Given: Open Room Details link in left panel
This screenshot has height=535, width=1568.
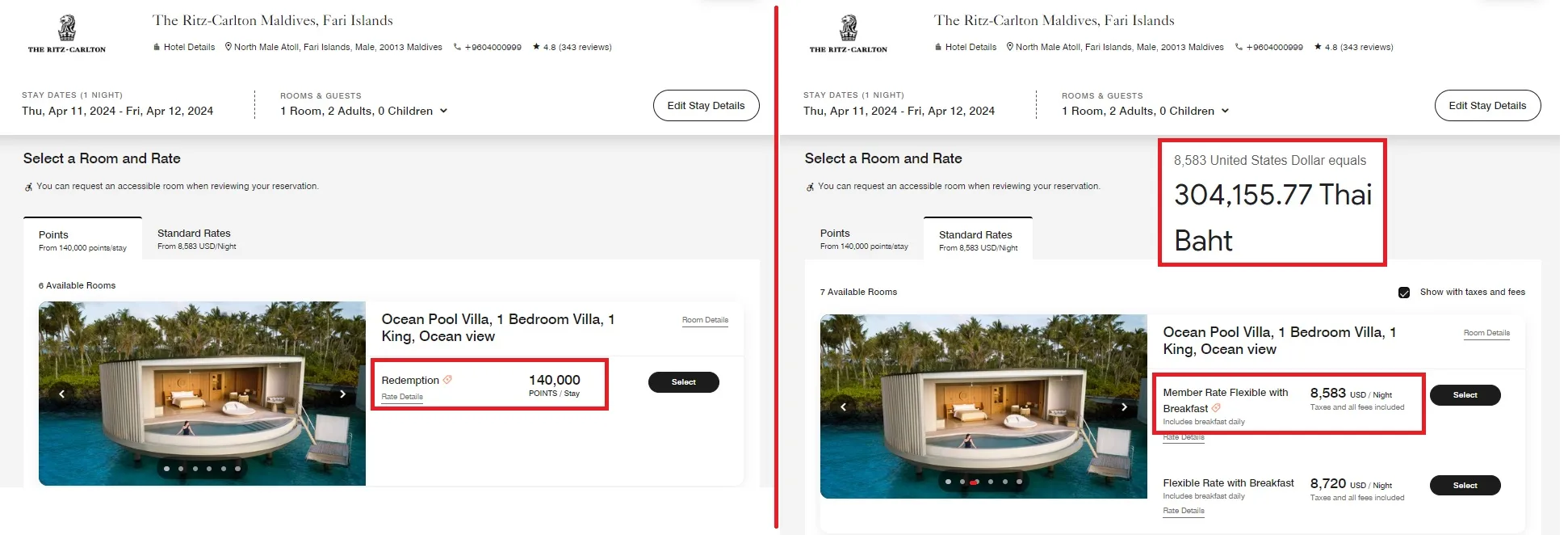Looking at the screenshot, I should [705, 320].
